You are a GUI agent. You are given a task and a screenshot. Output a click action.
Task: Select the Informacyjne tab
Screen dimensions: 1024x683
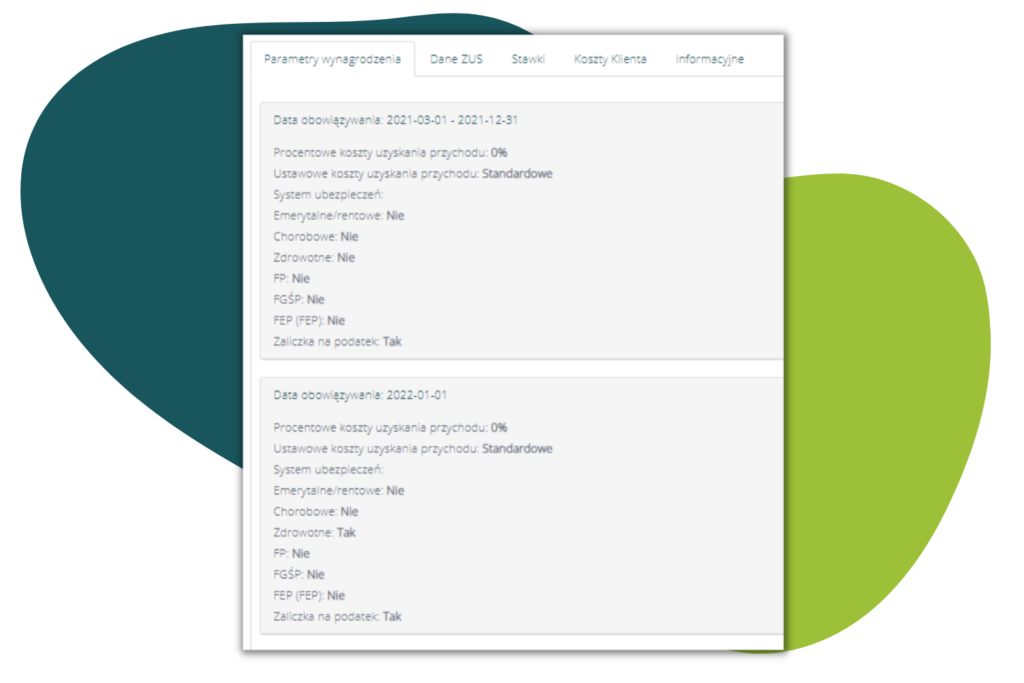pos(709,59)
